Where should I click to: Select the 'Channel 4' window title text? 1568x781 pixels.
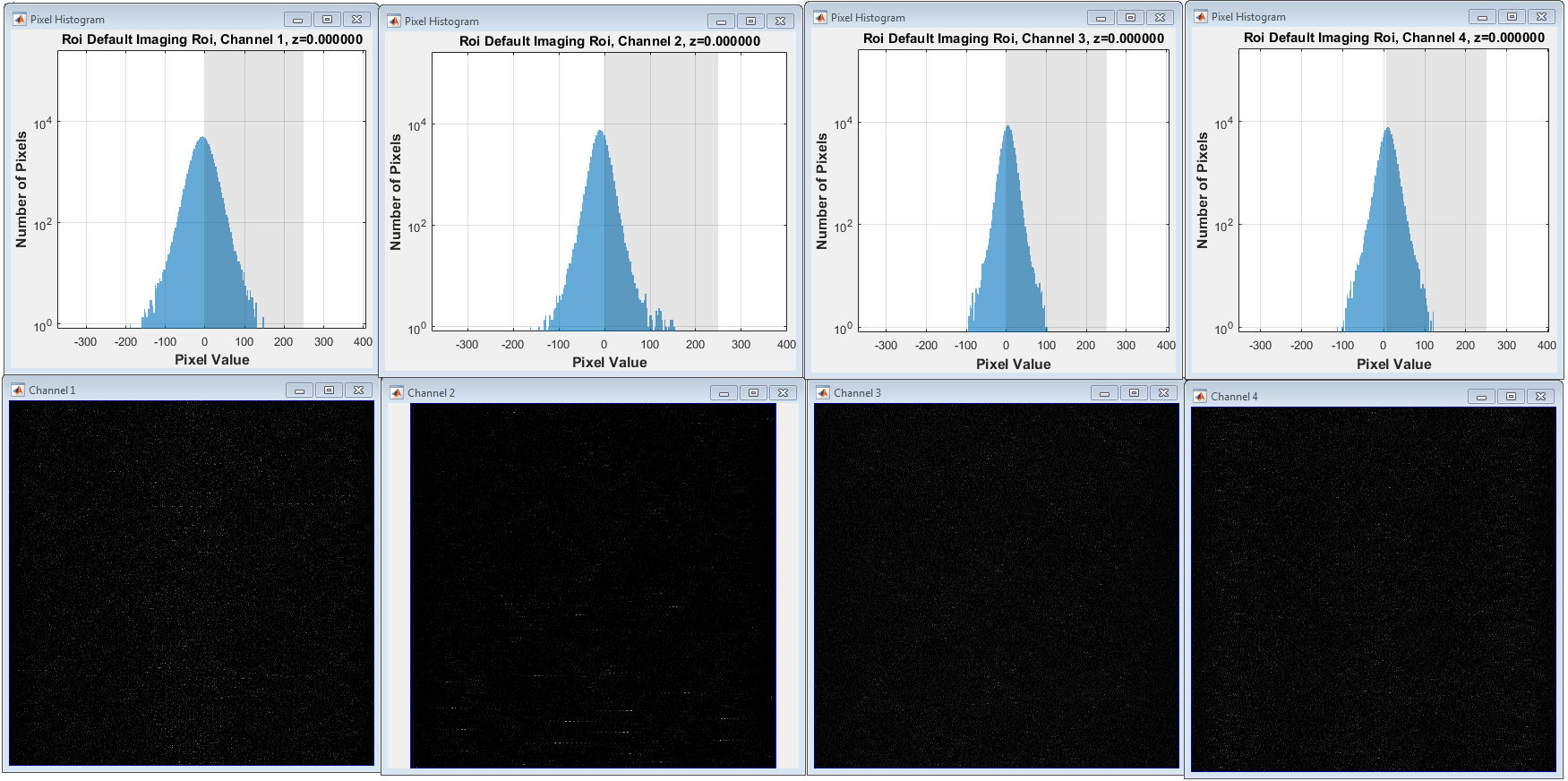pos(1234,397)
